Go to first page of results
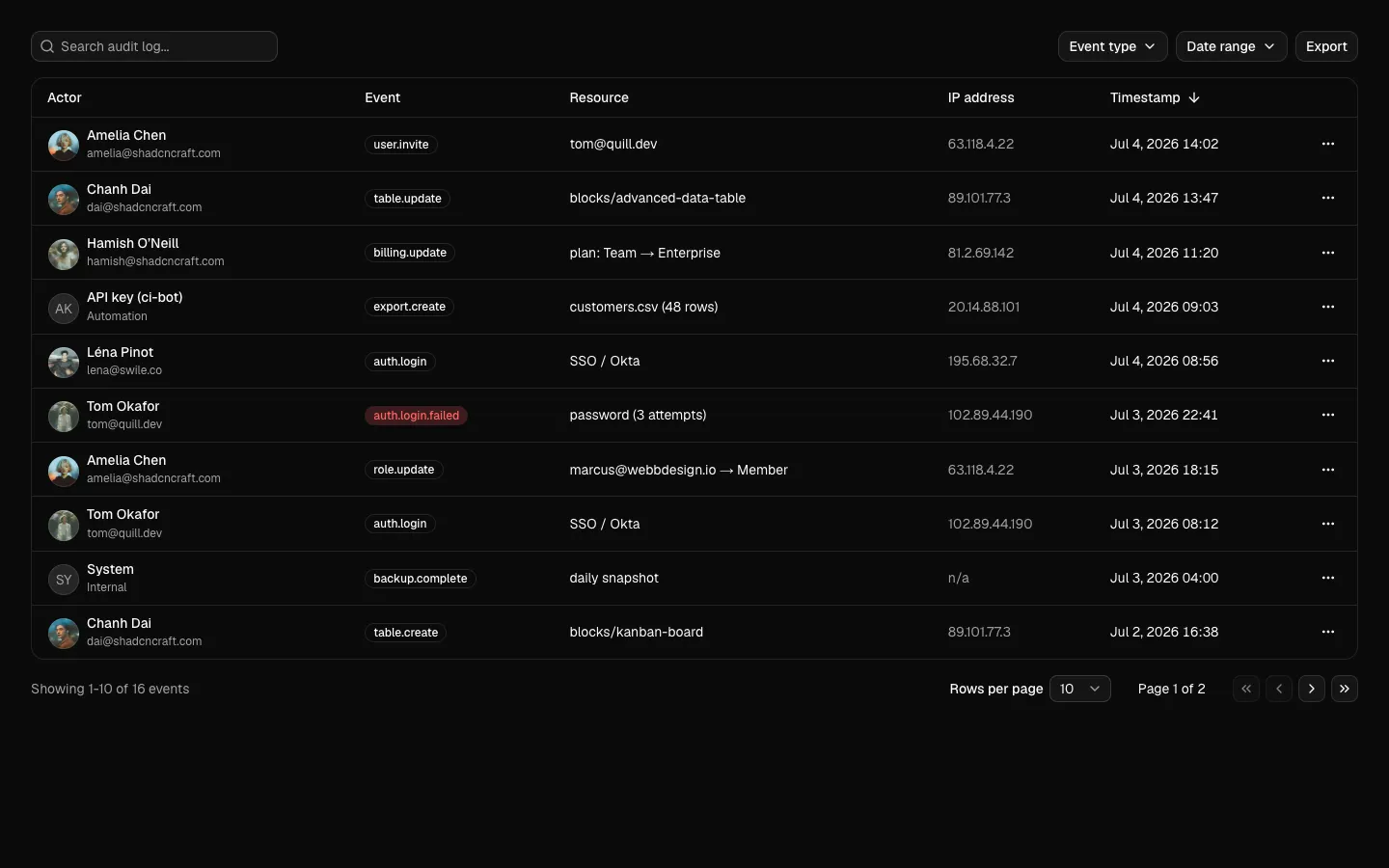The height and width of the screenshot is (868, 1389). (1246, 689)
